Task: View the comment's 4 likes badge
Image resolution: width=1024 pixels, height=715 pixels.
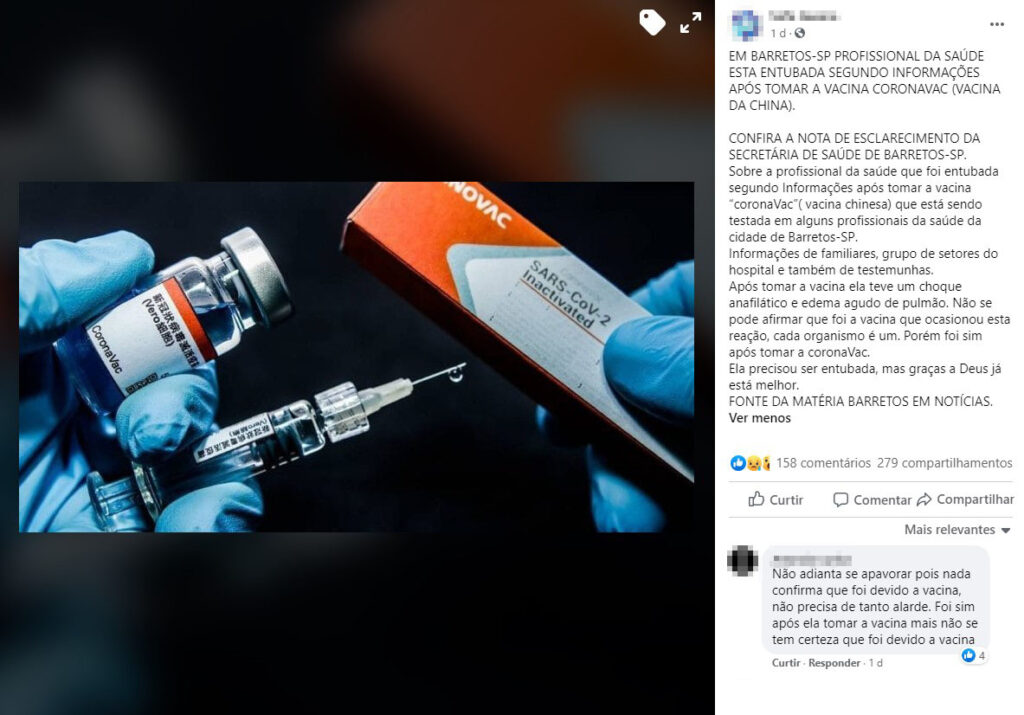Action: pyautogui.click(x=973, y=655)
